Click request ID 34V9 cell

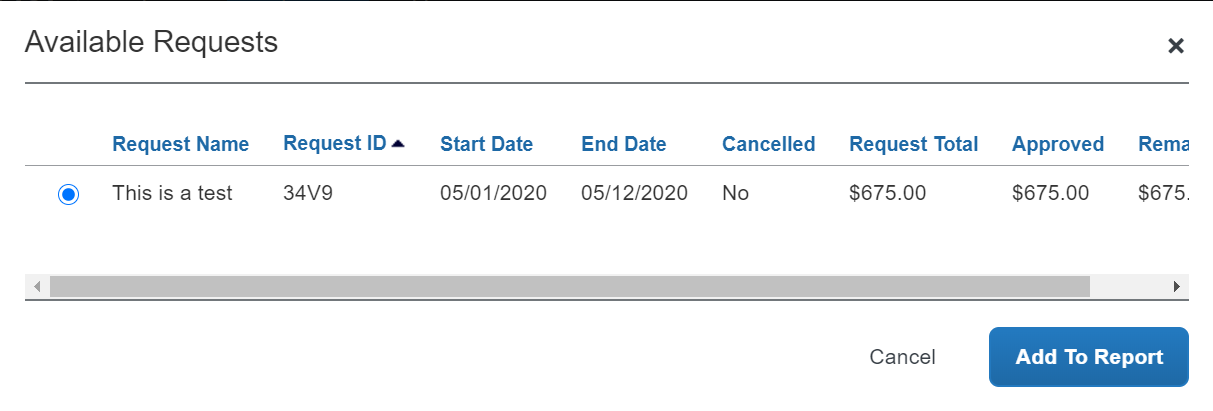(x=308, y=193)
